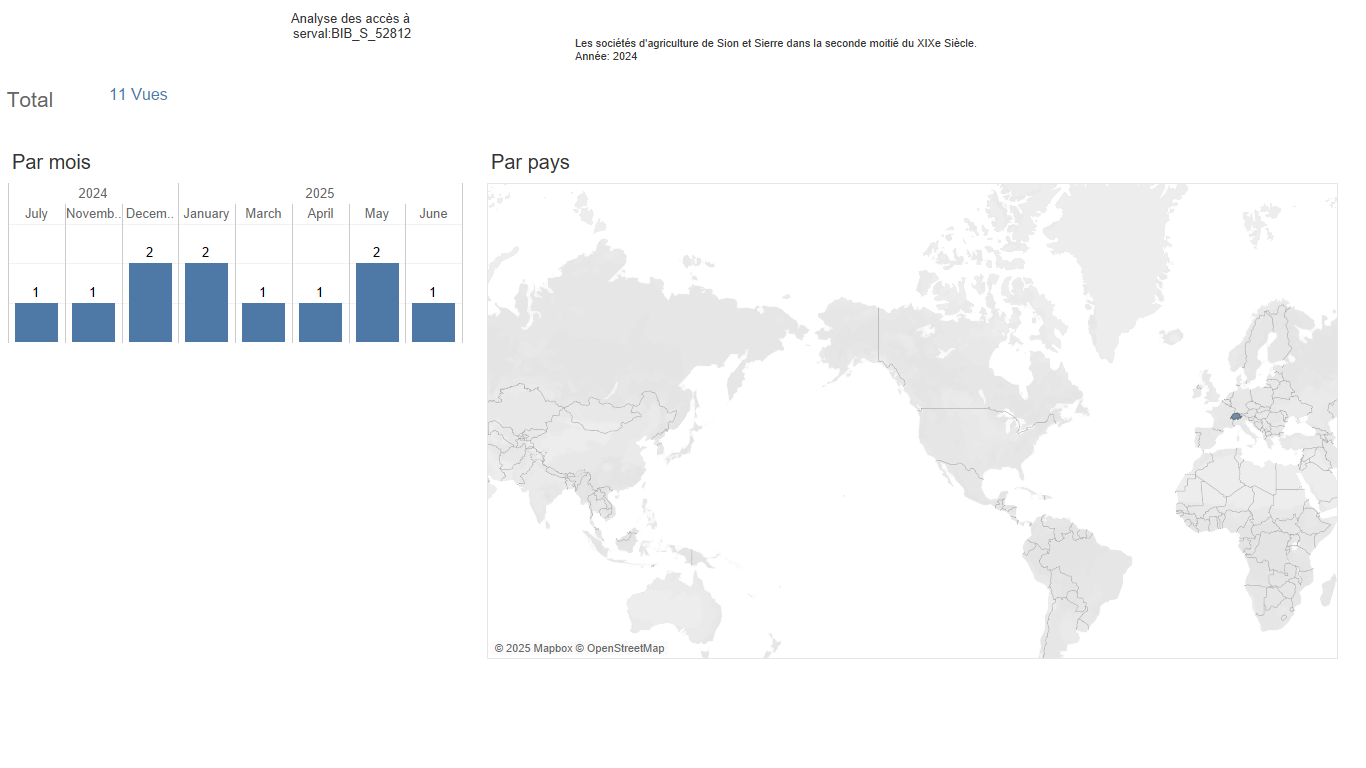
Task: Click the '2025' year header
Action: 320,193
